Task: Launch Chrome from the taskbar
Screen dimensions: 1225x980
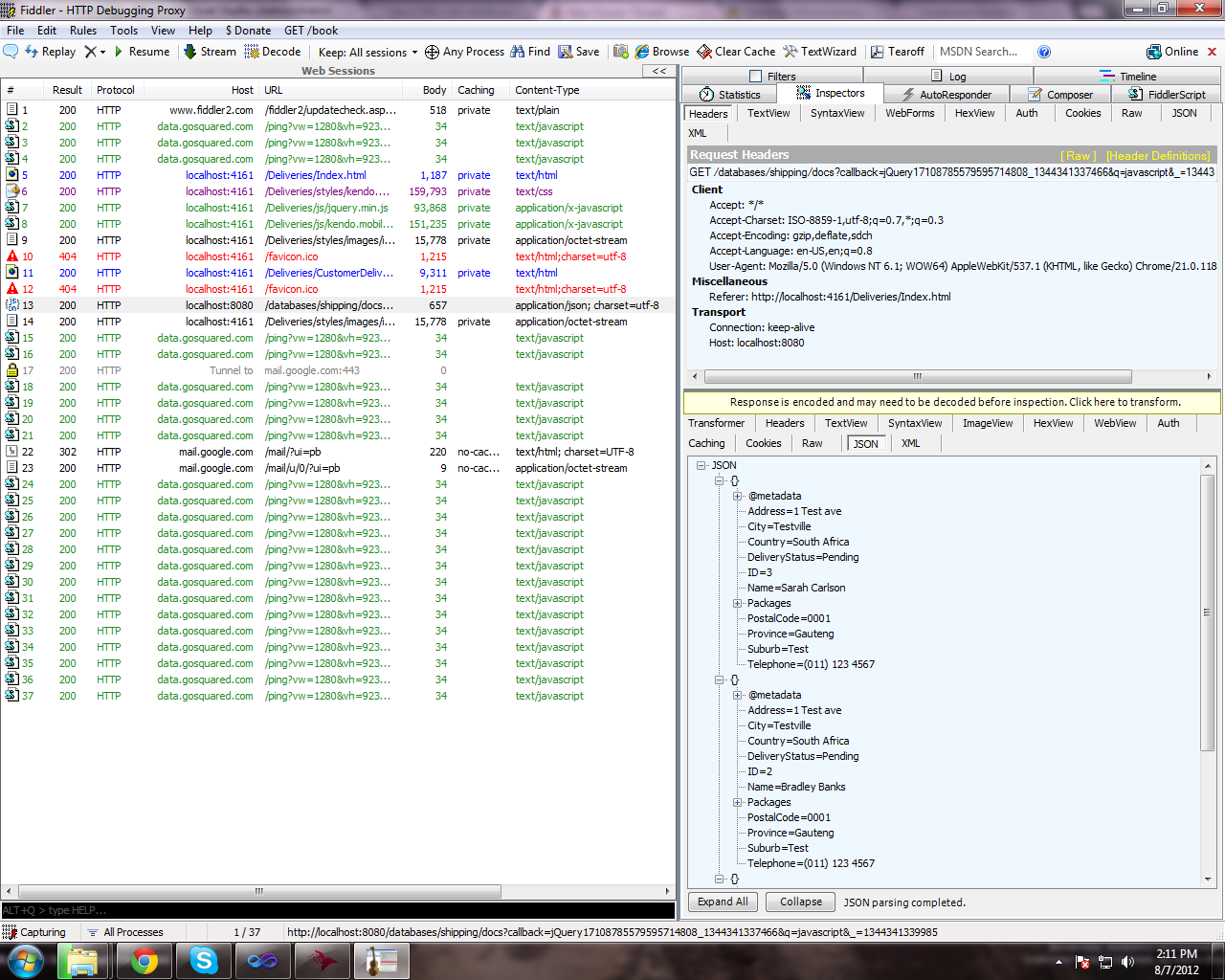Action: click(x=145, y=961)
